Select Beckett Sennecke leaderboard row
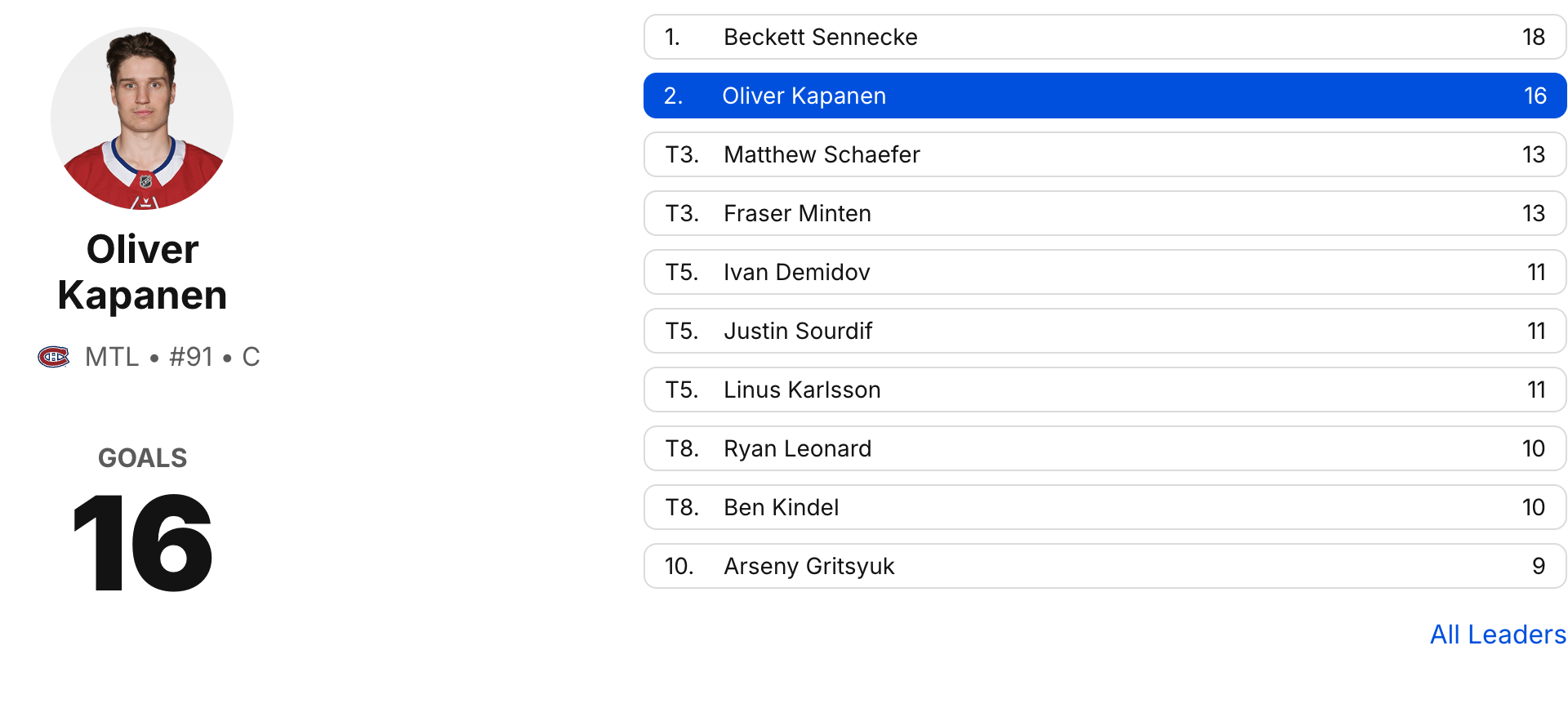1568x717 pixels. click(1104, 37)
